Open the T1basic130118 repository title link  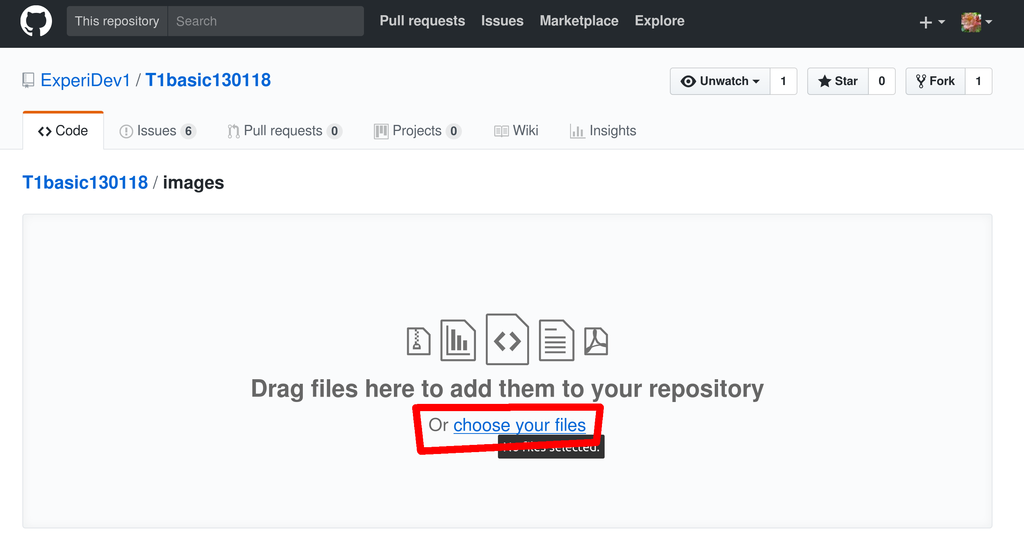coord(208,80)
